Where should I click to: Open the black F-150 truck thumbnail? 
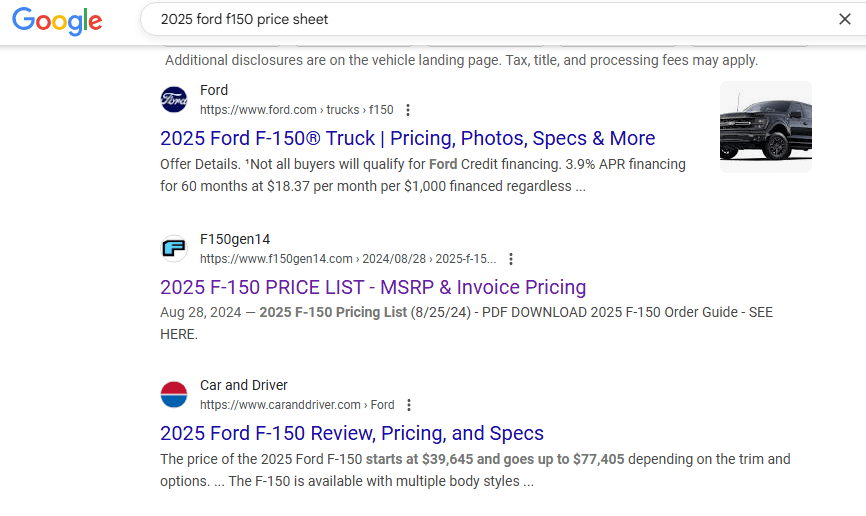click(765, 127)
